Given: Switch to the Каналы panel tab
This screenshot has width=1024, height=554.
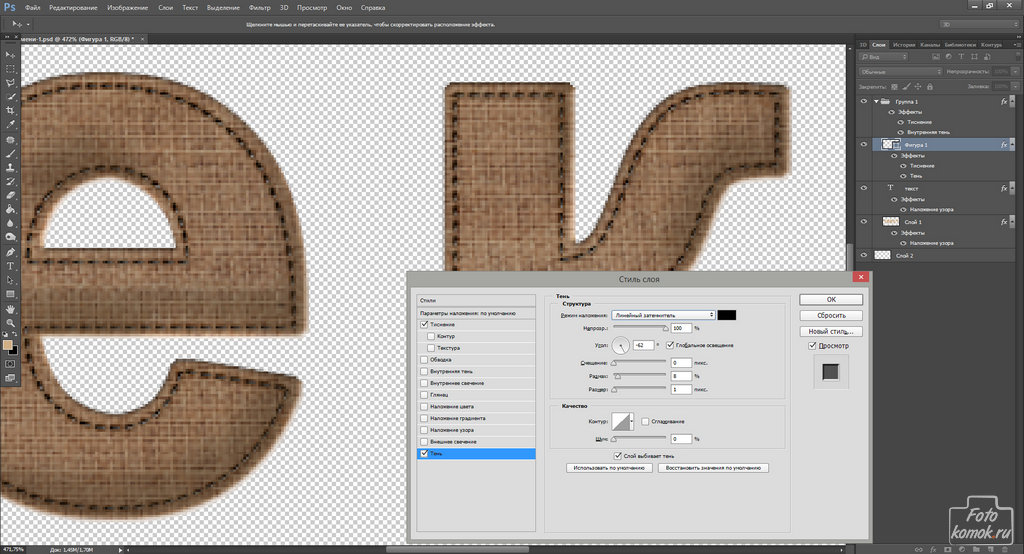Looking at the screenshot, I should 930,45.
